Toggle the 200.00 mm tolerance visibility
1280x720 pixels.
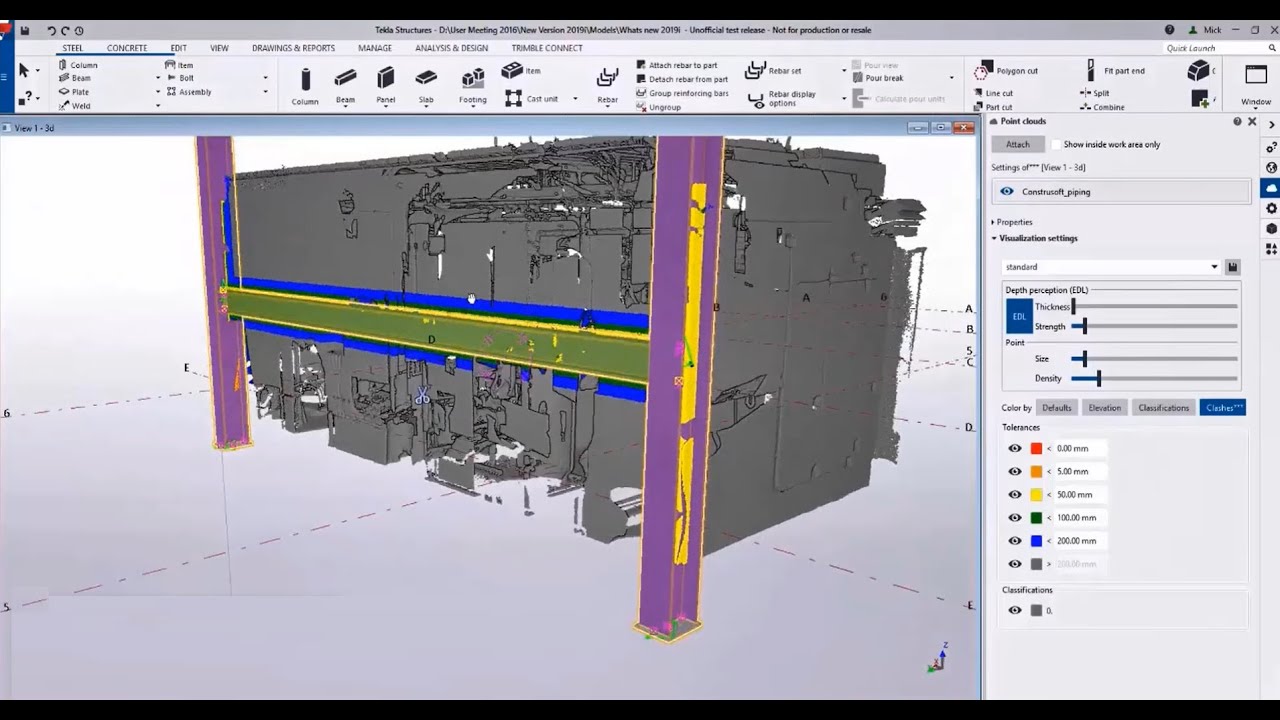1015,541
